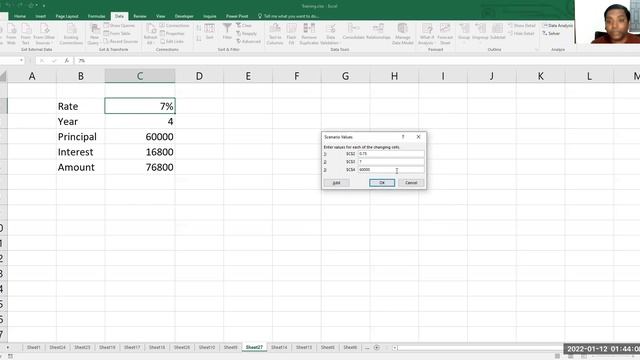Click Show Queries in the ribbon
The image size is (640, 360).
[x=119, y=25]
